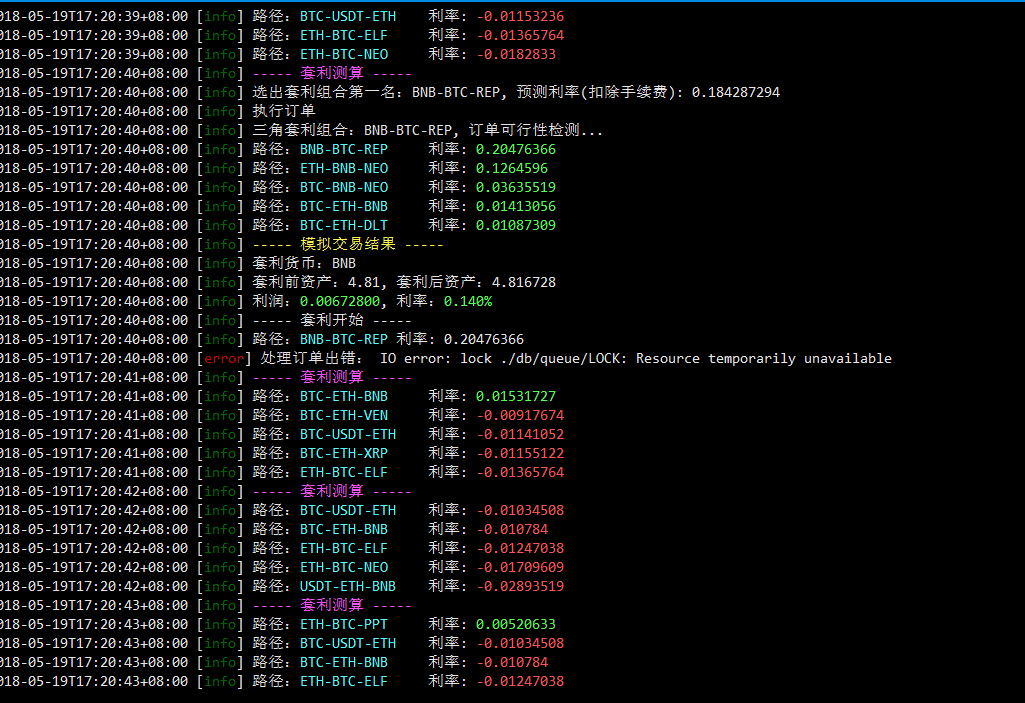This screenshot has width=1025, height=703.
Task: Click the yellow 模拟交易结果 header
Action: pos(348,244)
